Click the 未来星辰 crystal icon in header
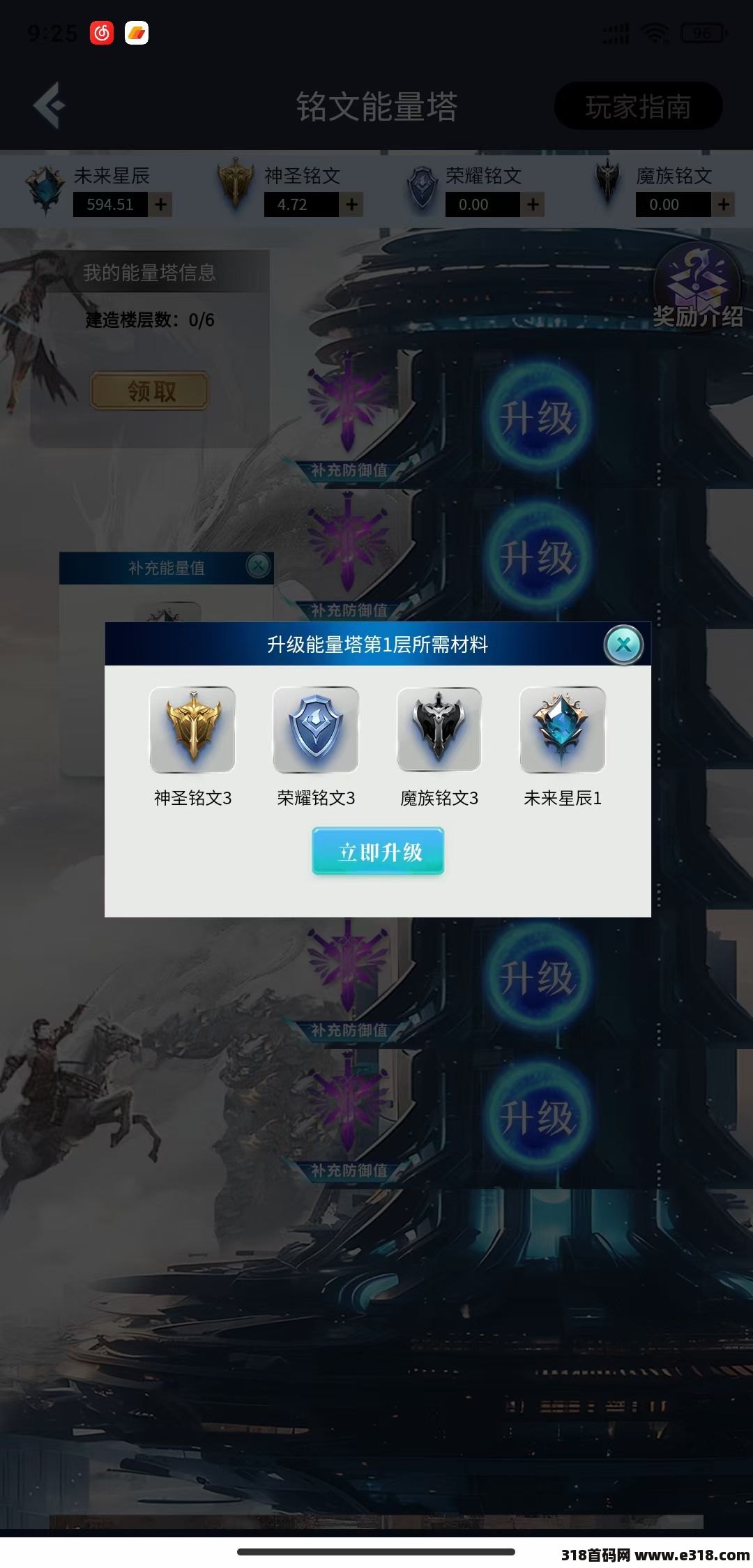 tap(46, 190)
